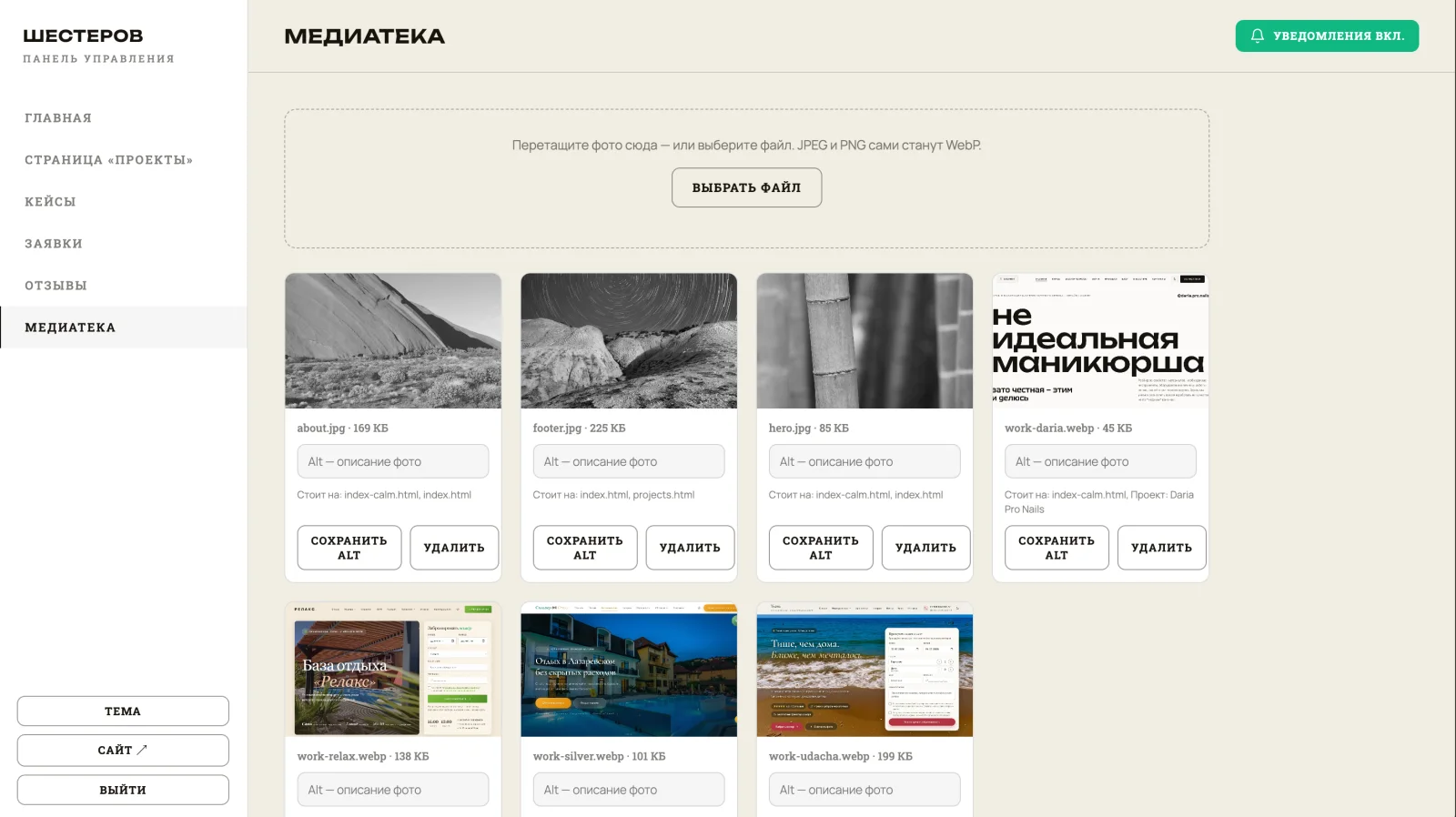Click the МЕДИАТЕКА page heading
The height and width of the screenshot is (817, 1456).
(365, 36)
